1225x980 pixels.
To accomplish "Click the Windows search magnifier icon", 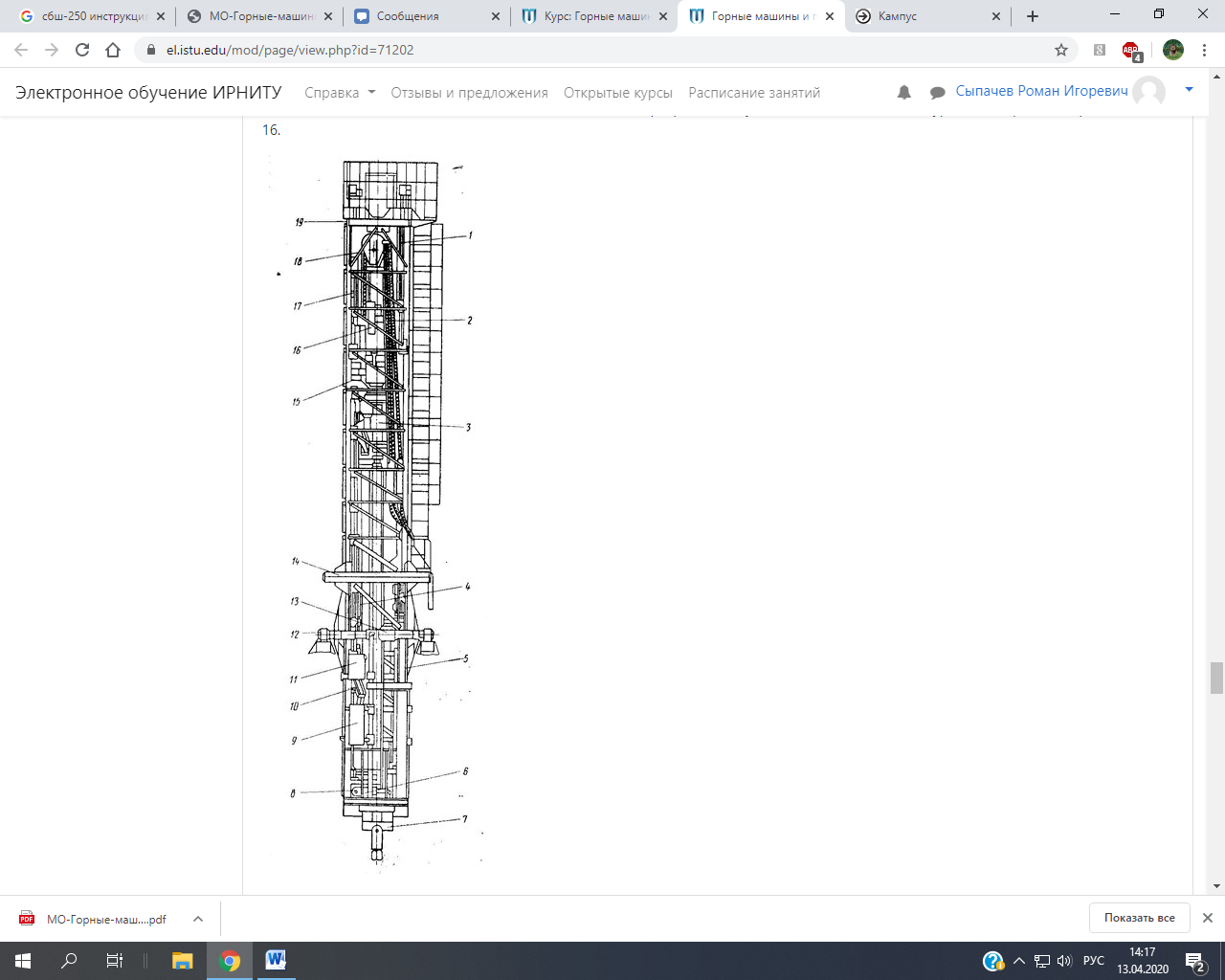I will (69, 960).
